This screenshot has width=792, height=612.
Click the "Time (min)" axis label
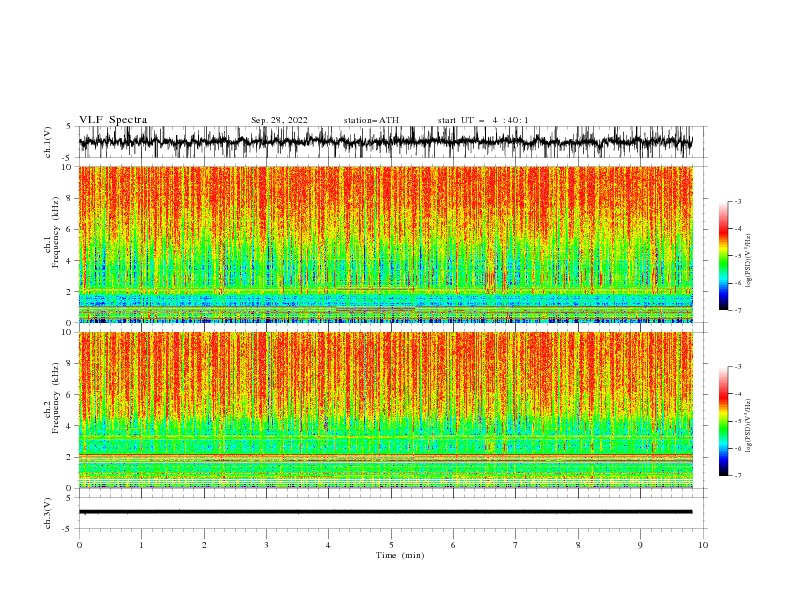[x=400, y=555]
